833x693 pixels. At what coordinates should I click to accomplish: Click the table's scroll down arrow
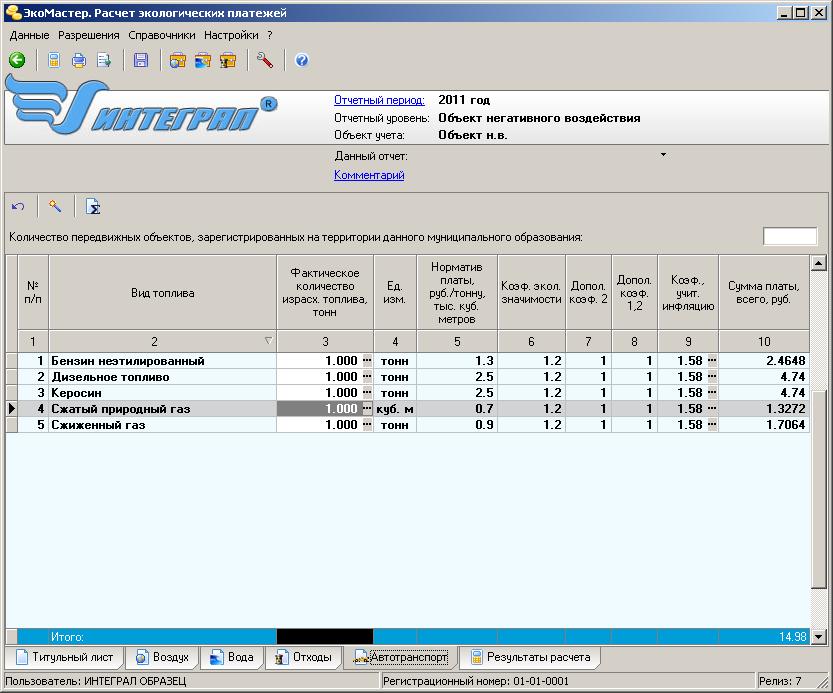click(819, 636)
